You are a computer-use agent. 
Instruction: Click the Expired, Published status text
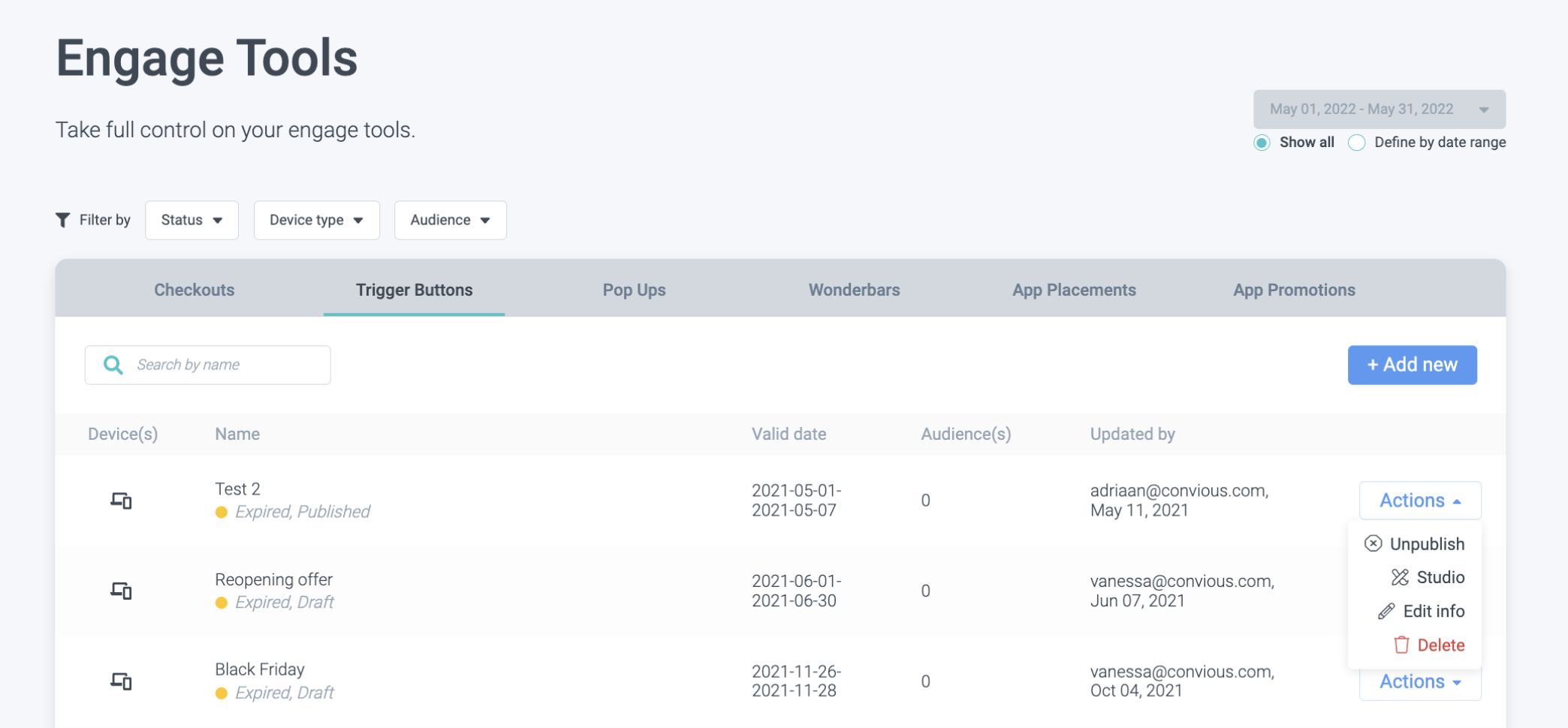pyautogui.click(x=303, y=512)
